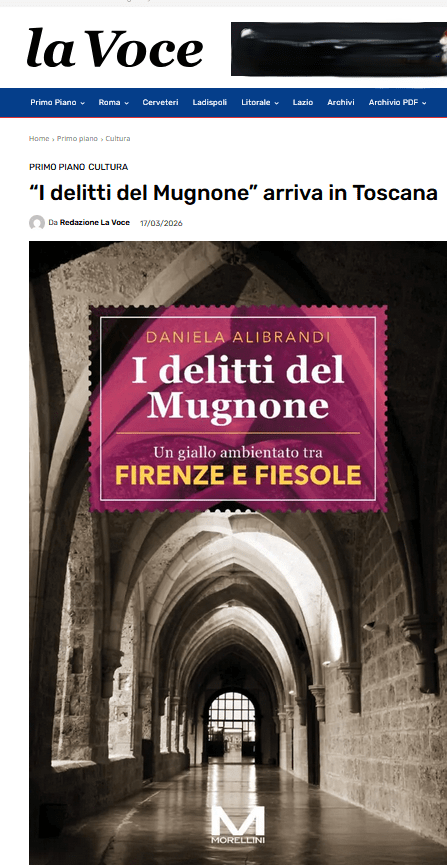
Task: Follow the Primo piano breadcrumb link
Action: (77, 138)
